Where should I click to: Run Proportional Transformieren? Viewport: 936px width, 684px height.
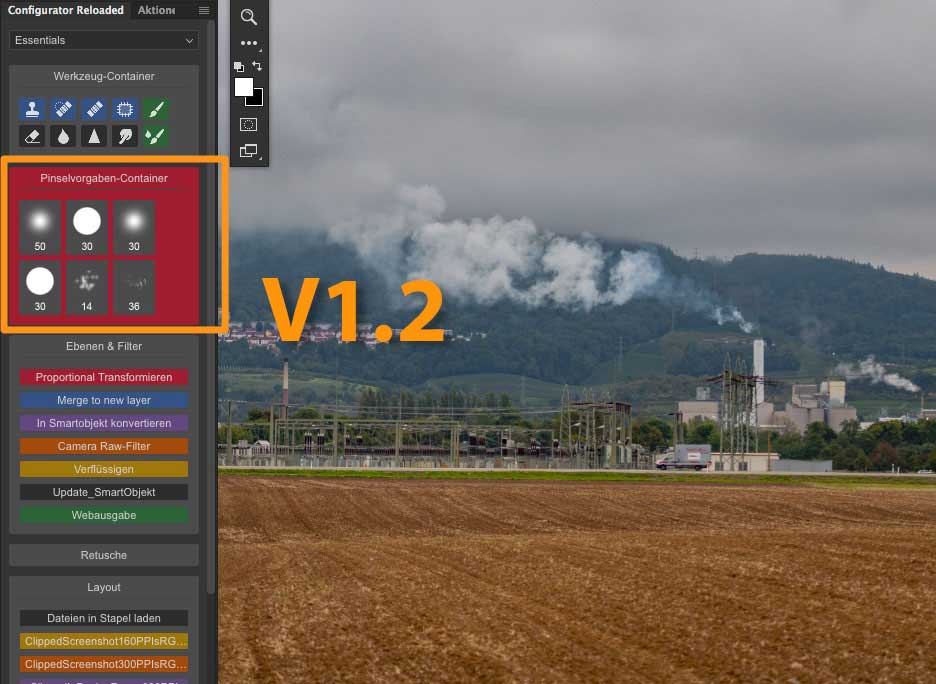104,377
